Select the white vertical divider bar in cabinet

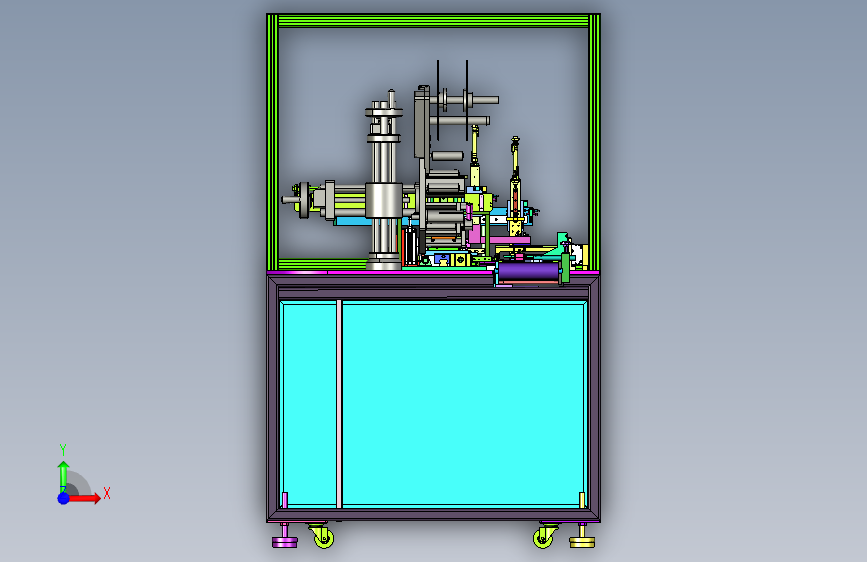pos(340,404)
